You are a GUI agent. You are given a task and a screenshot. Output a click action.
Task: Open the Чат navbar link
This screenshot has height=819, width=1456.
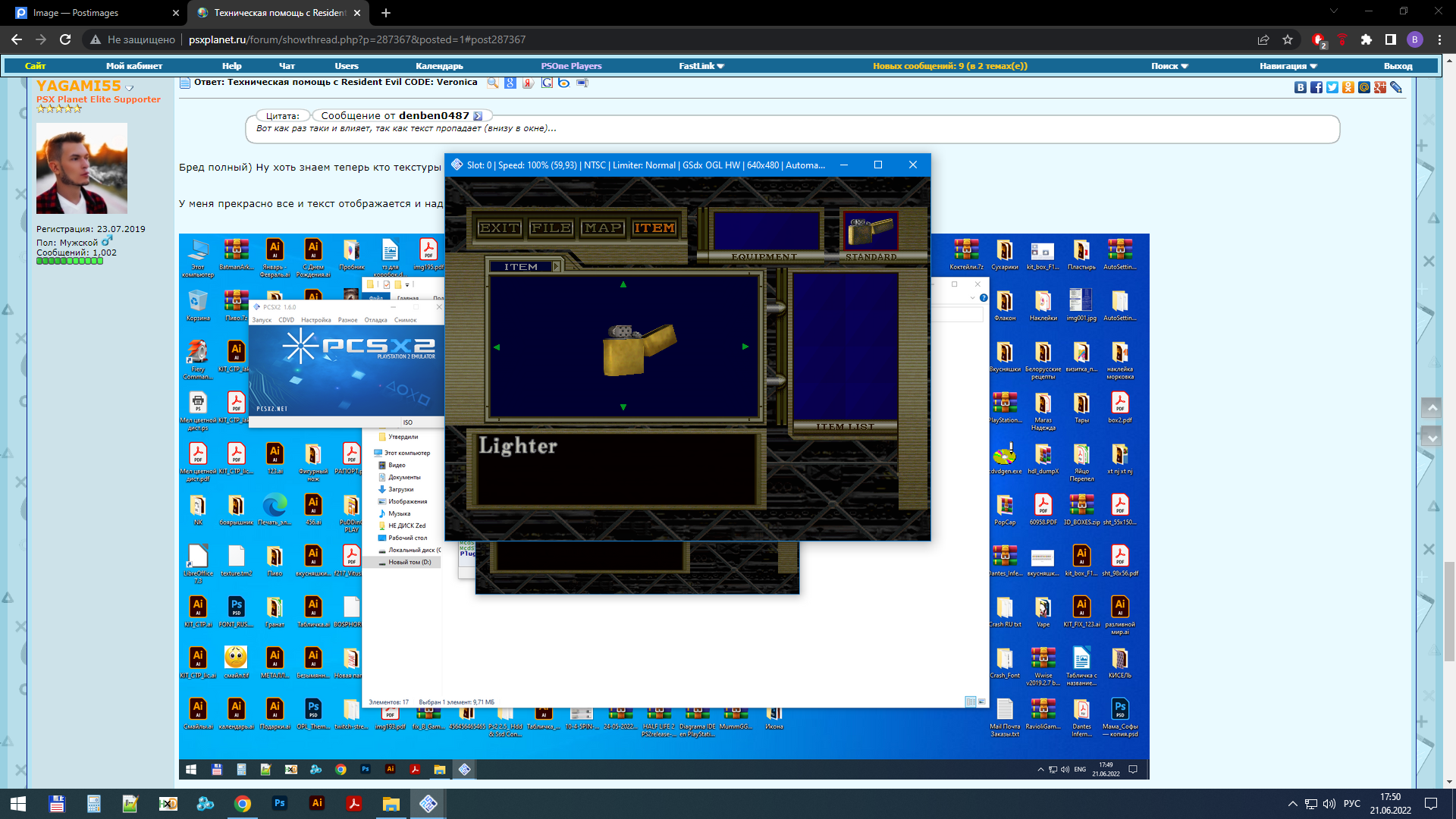click(x=287, y=66)
